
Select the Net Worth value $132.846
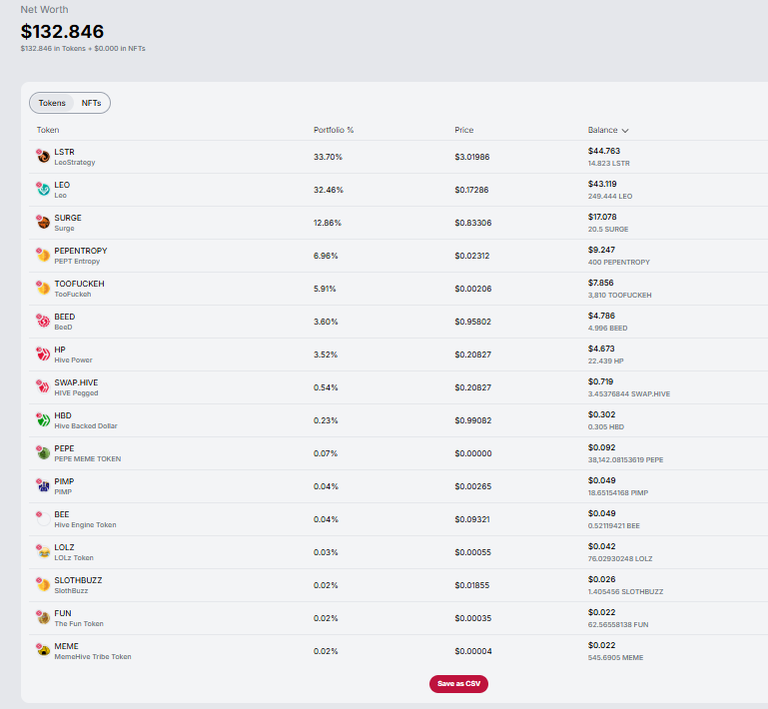click(x=62, y=31)
